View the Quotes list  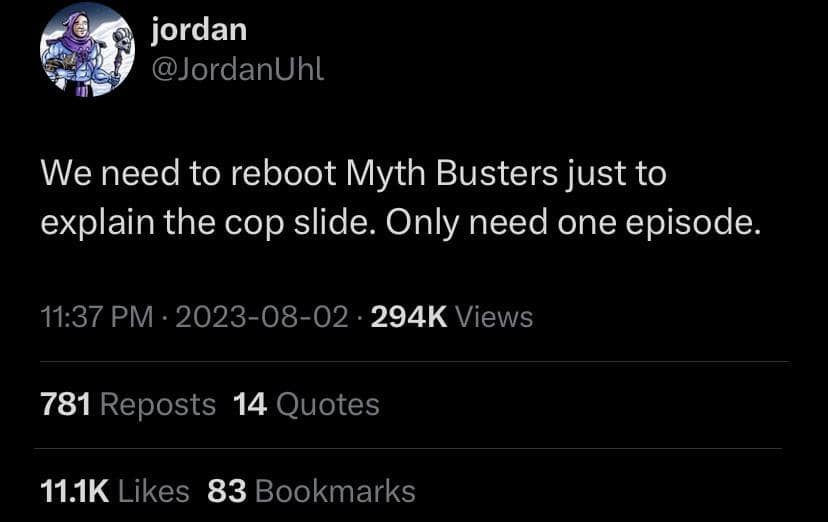click(327, 405)
